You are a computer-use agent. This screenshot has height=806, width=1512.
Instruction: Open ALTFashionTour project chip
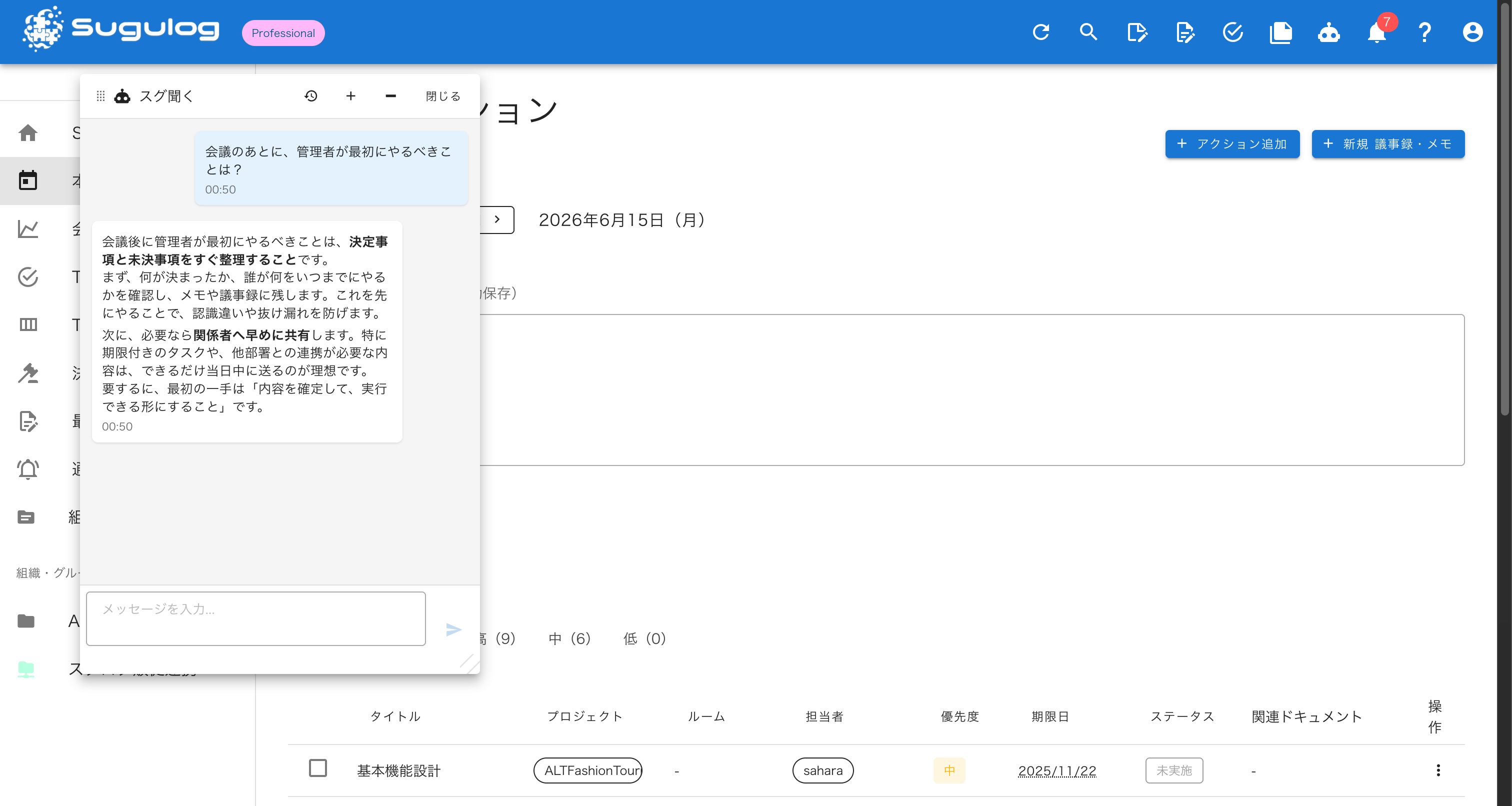tap(587, 770)
